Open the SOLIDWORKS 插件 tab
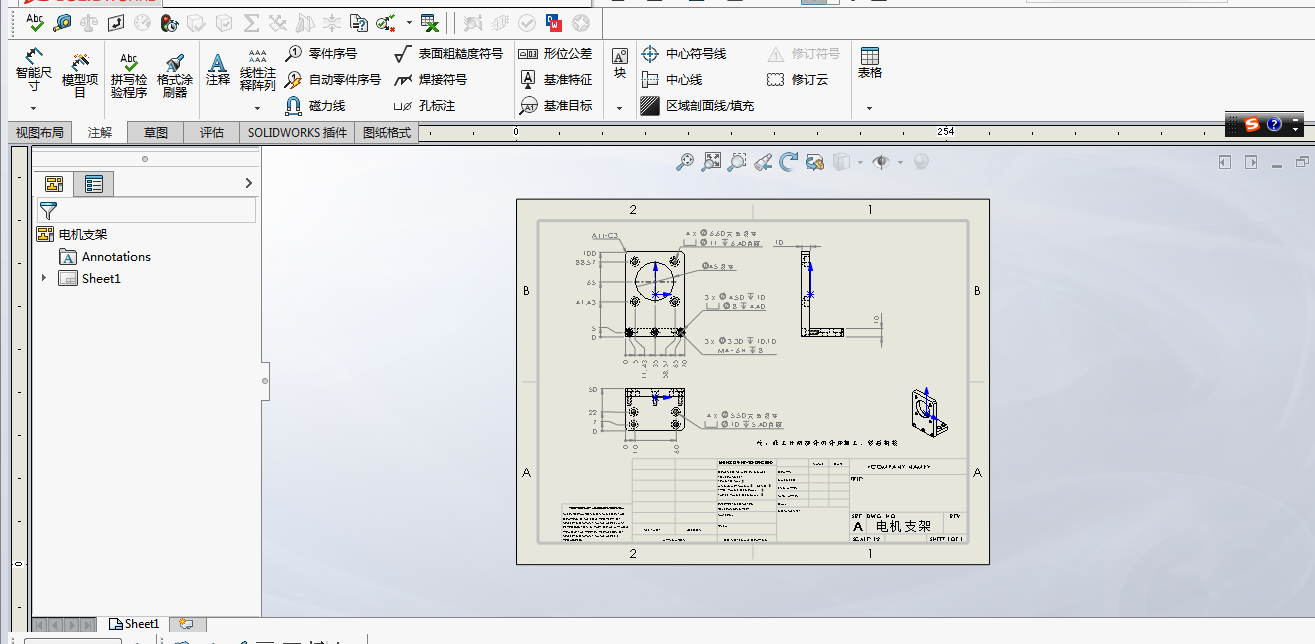The image size is (1315, 644). tap(298, 132)
